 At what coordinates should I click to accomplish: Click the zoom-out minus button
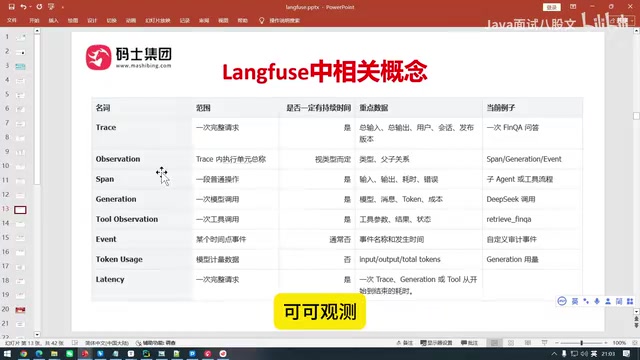click(x=557, y=343)
